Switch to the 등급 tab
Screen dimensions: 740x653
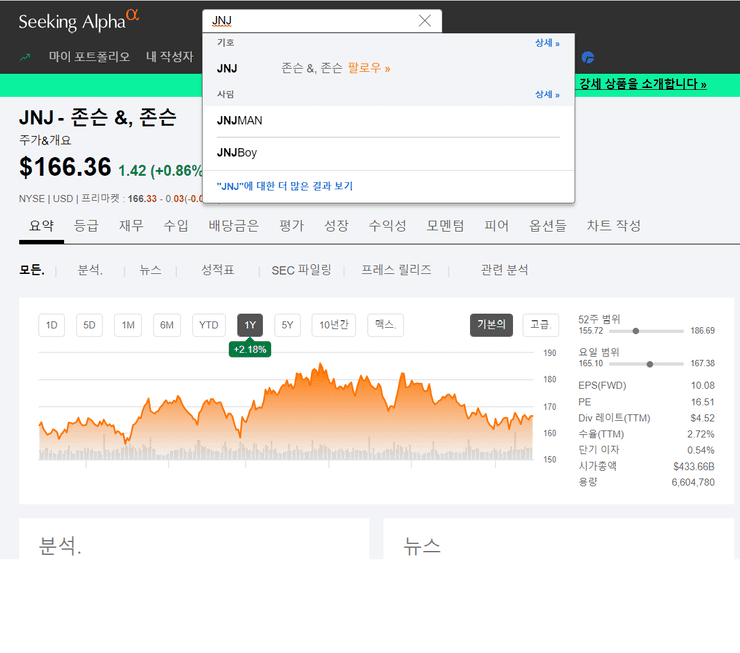(x=86, y=226)
